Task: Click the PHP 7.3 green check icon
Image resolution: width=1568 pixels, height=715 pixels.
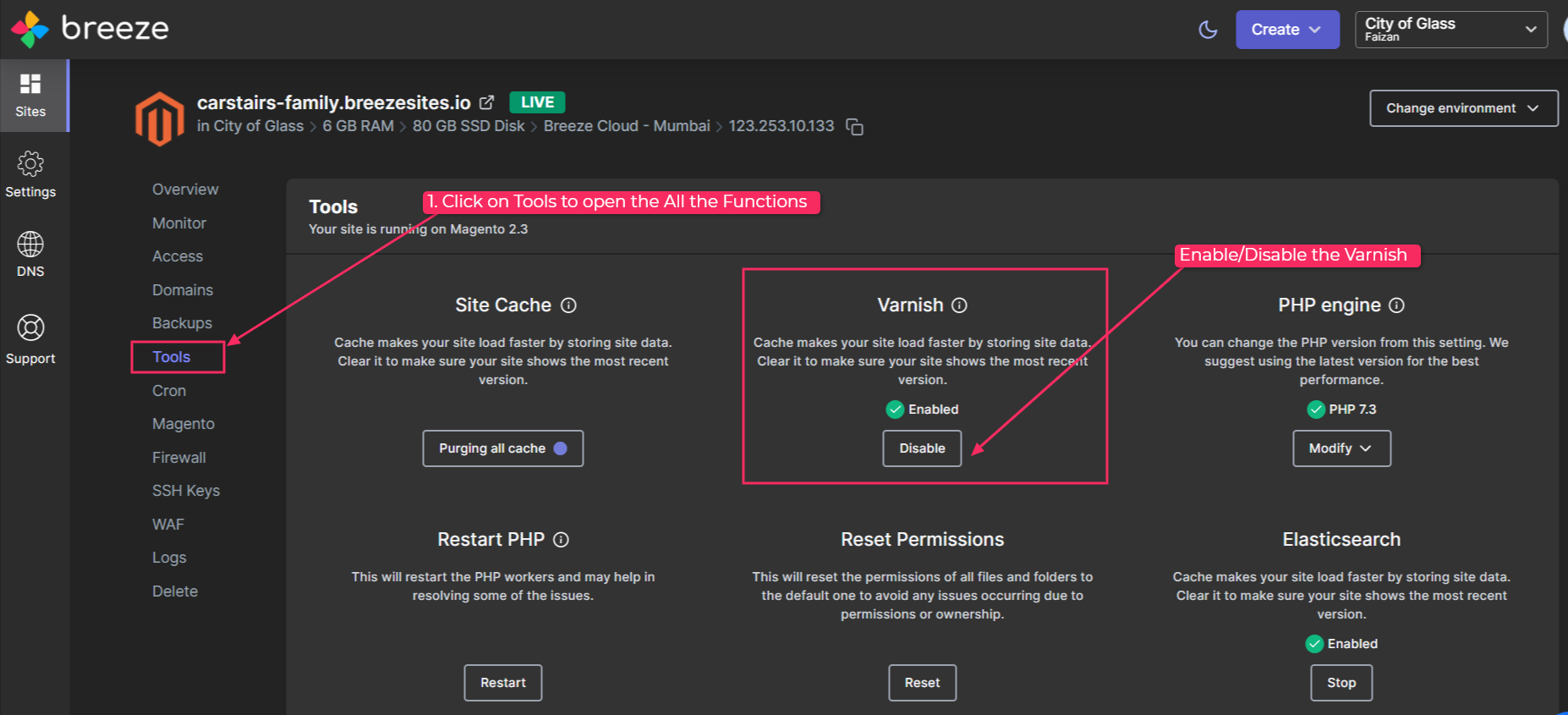Action: [1316, 410]
